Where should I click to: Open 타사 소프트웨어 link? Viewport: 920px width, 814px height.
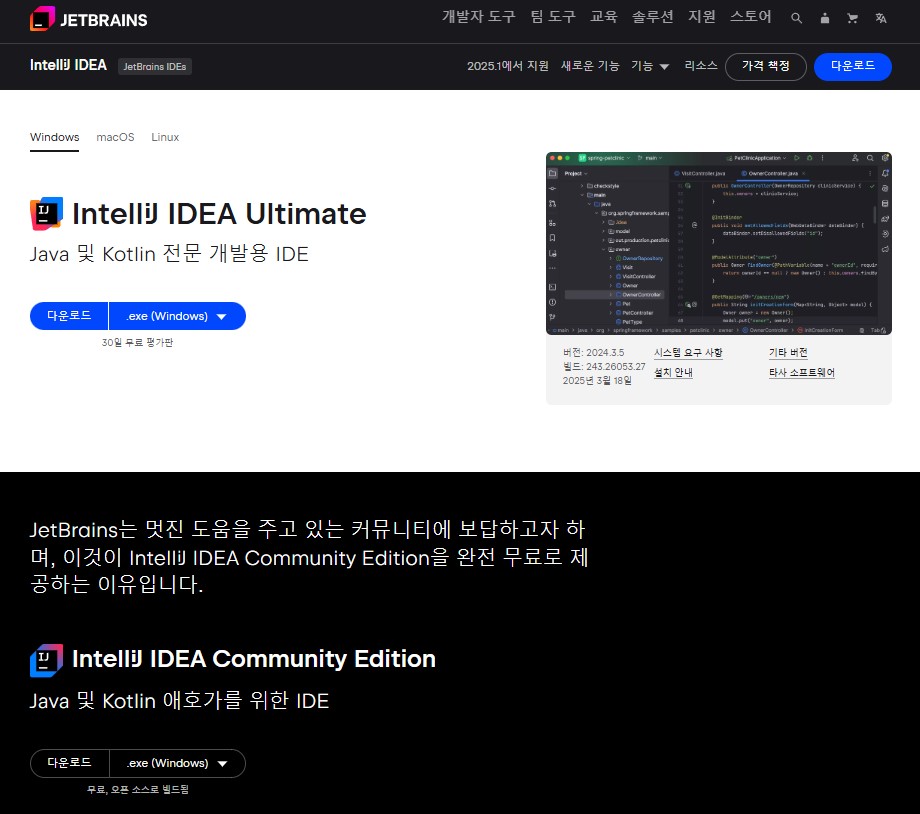[x=802, y=373]
